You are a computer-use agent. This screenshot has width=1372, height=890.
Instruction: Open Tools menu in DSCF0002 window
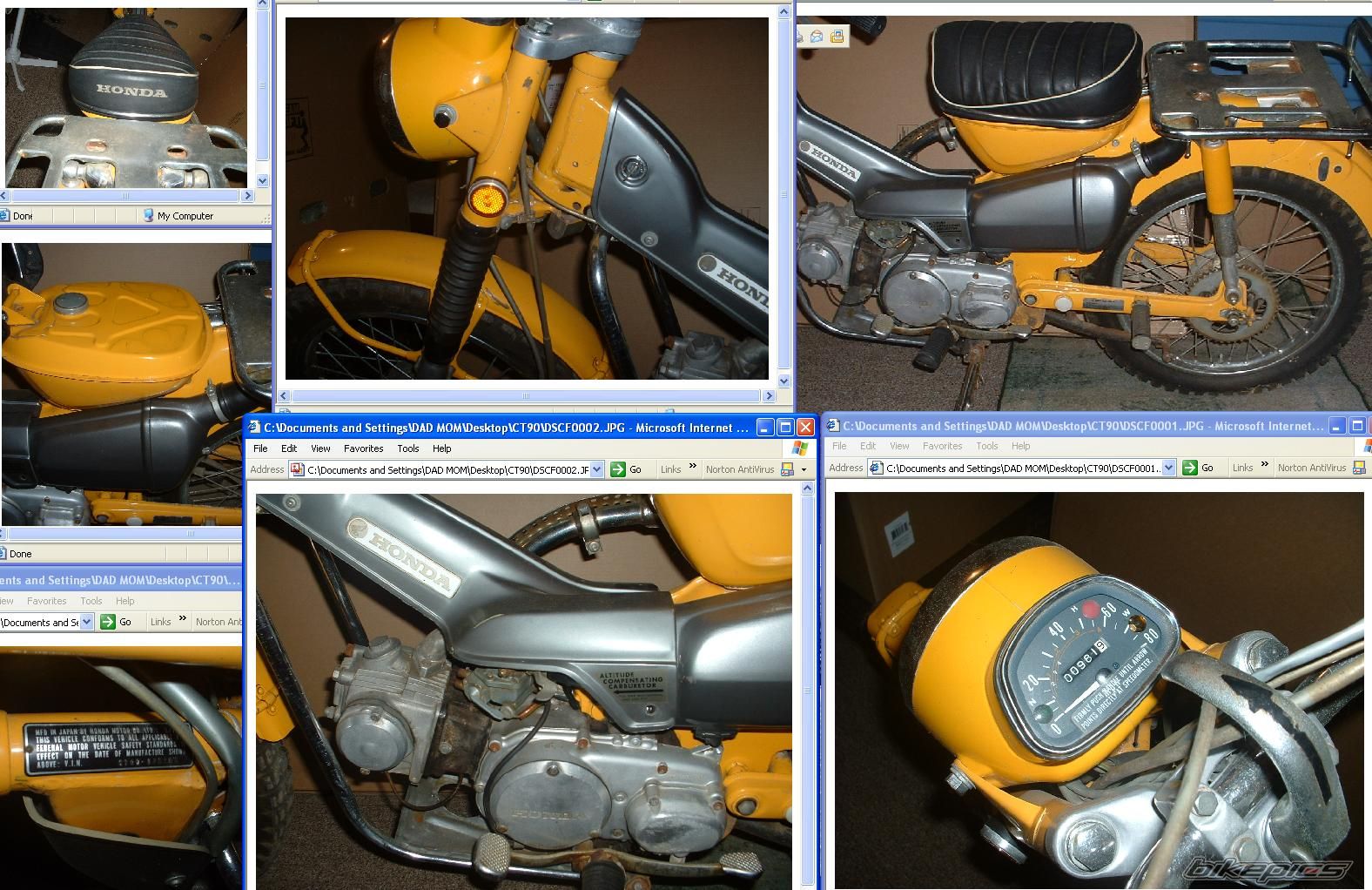[x=408, y=448]
